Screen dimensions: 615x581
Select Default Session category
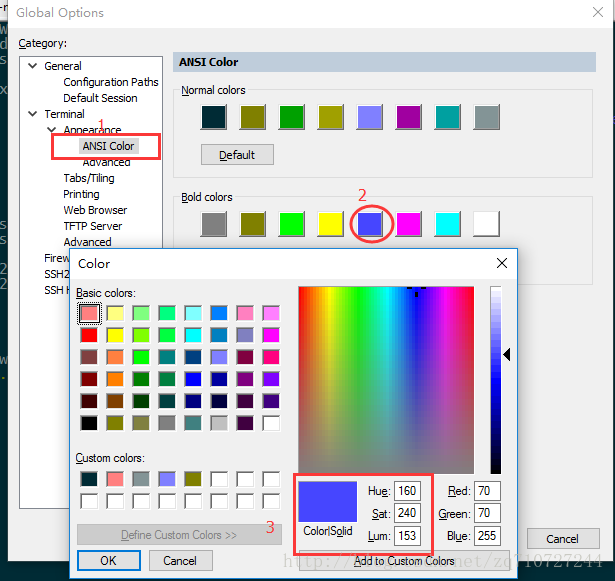(100, 98)
